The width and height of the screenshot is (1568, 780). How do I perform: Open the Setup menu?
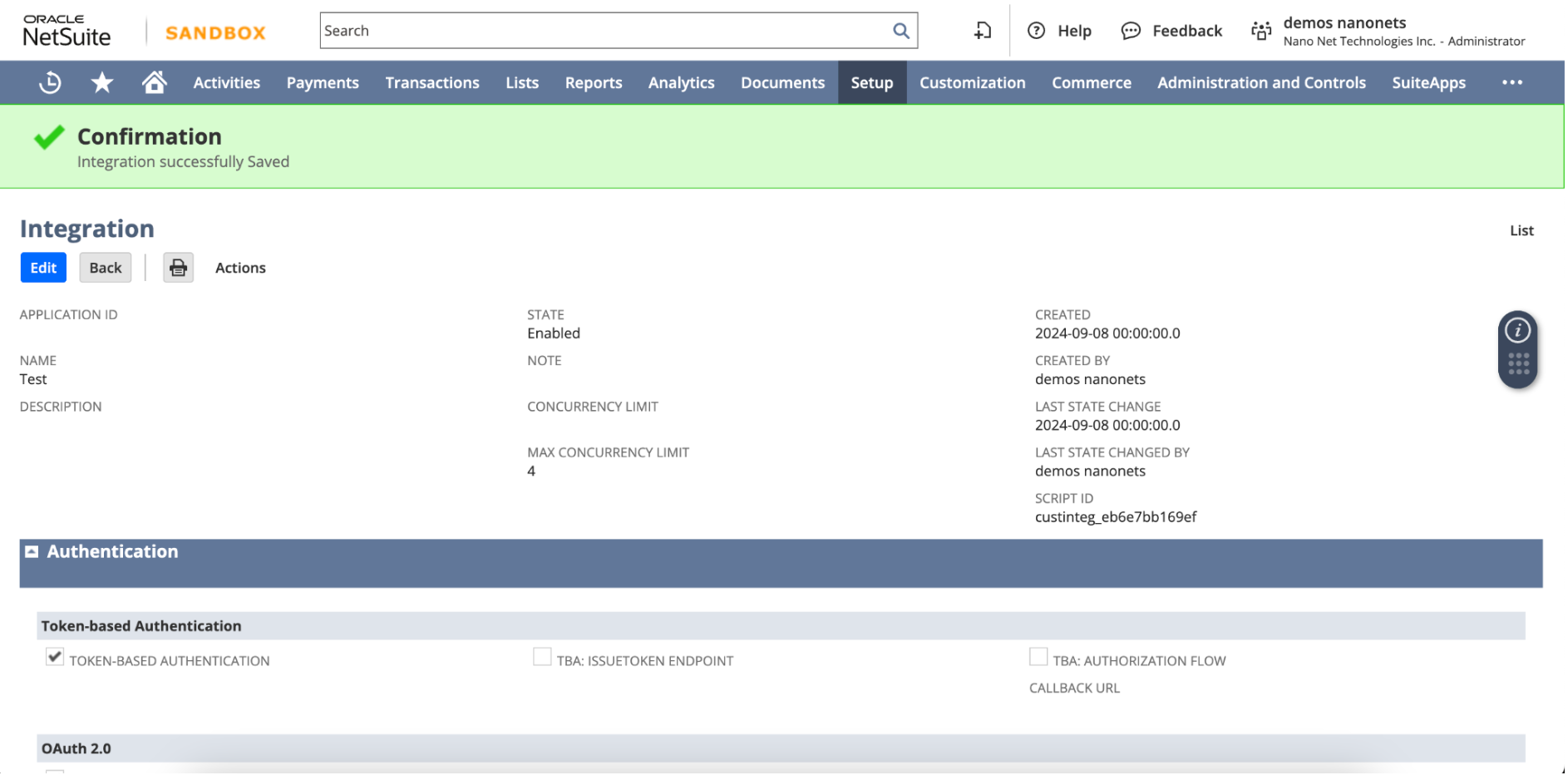[x=872, y=82]
